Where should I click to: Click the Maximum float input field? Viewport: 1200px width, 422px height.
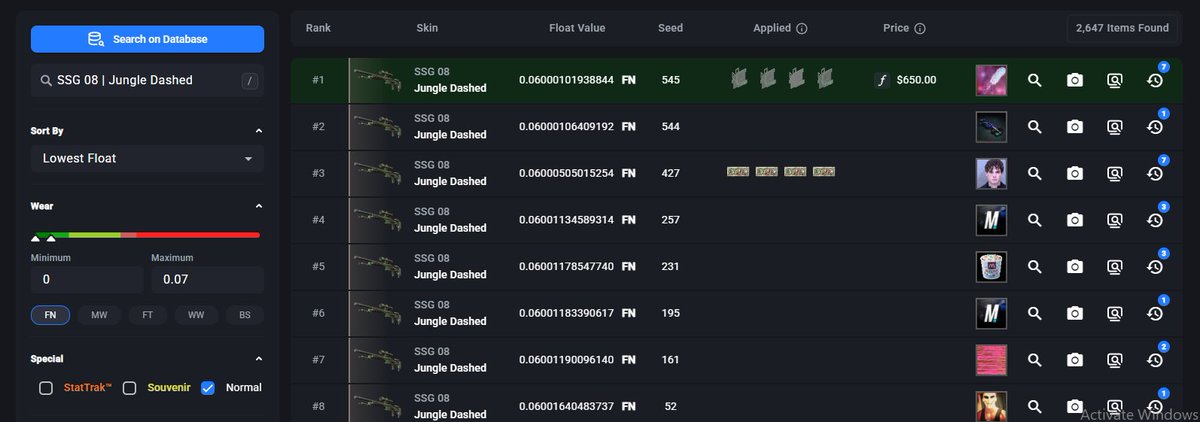coord(207,279)
